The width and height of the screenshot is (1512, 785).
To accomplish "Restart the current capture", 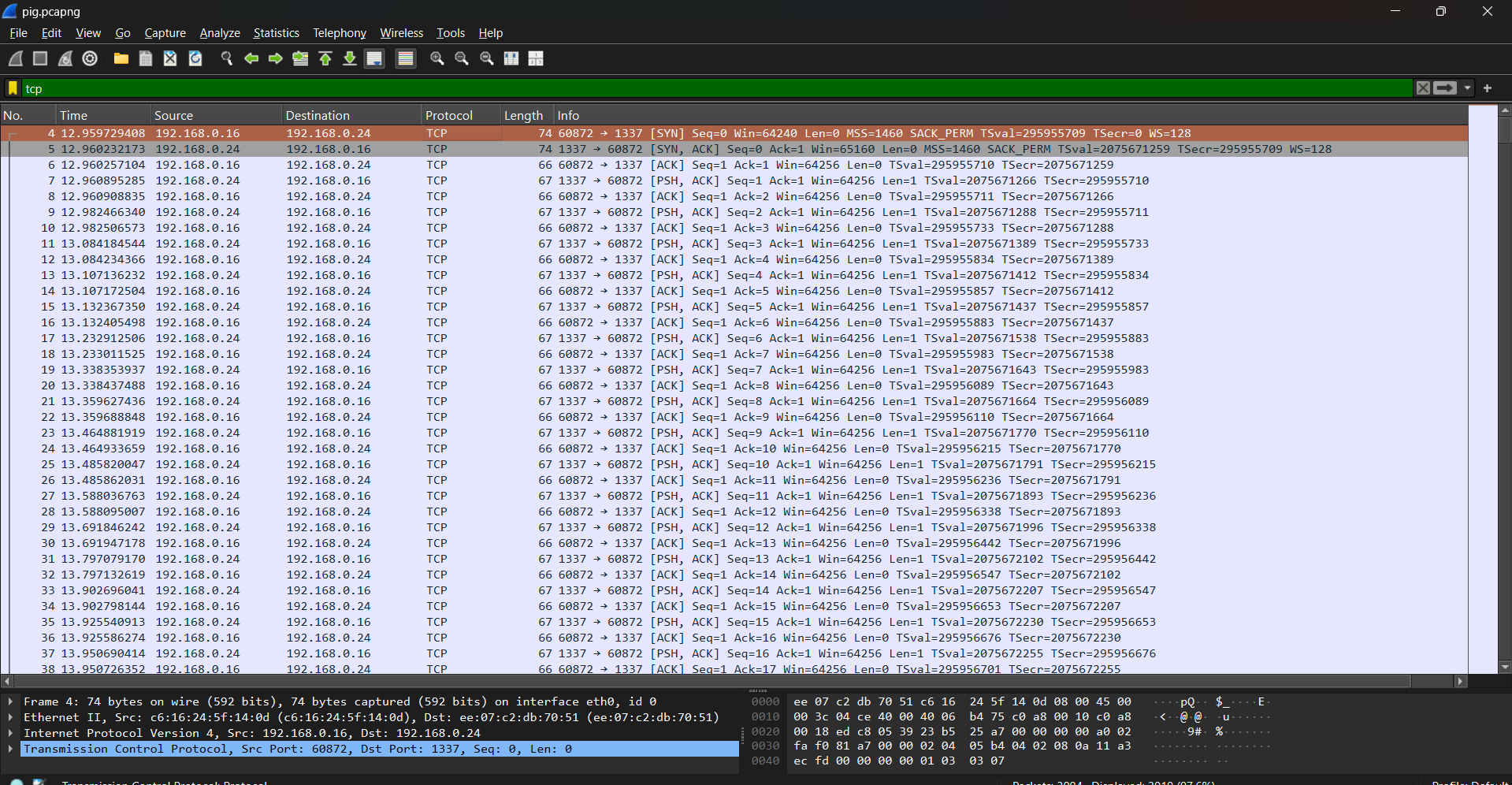I will click(65, 58).
